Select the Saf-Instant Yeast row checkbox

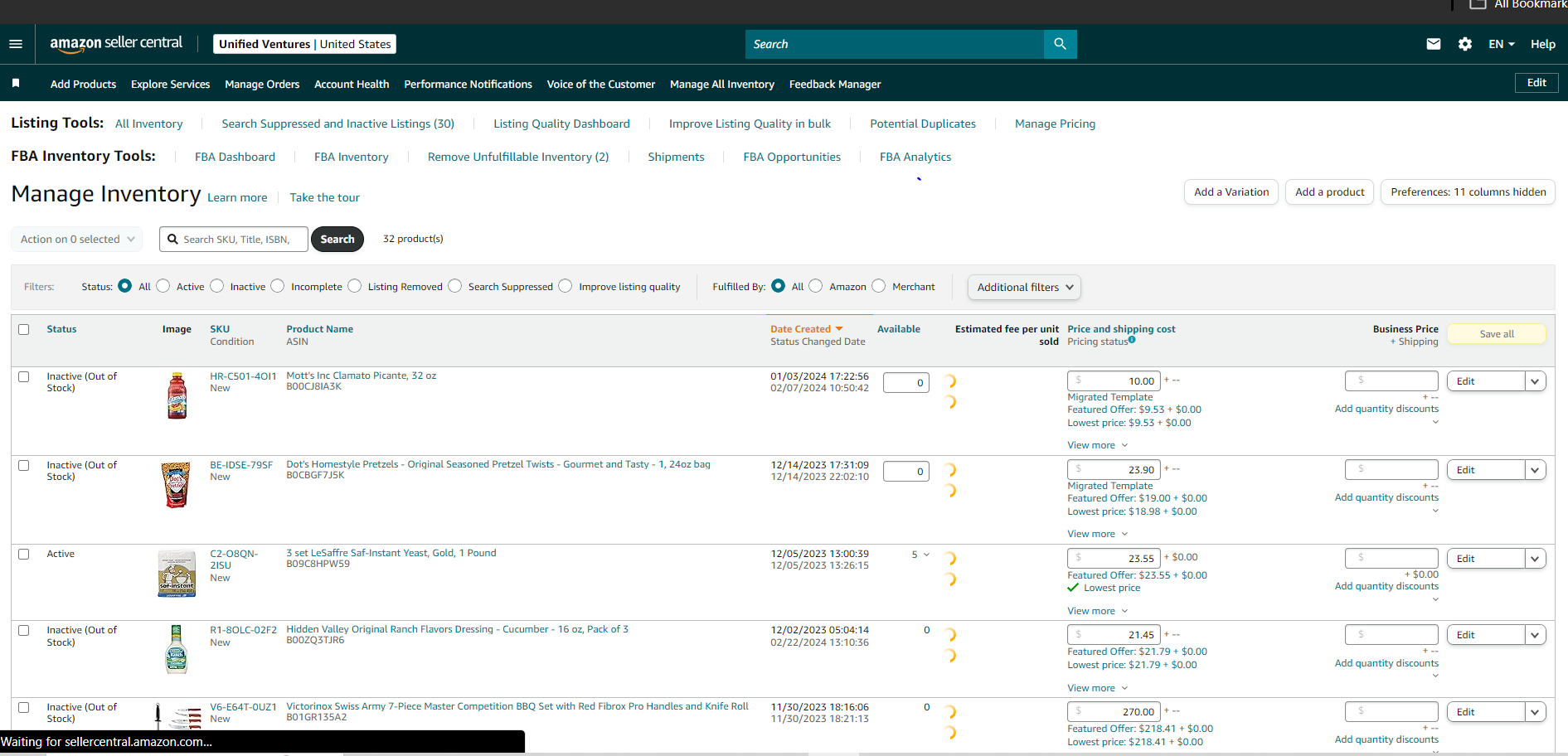[x=24, y=554]
